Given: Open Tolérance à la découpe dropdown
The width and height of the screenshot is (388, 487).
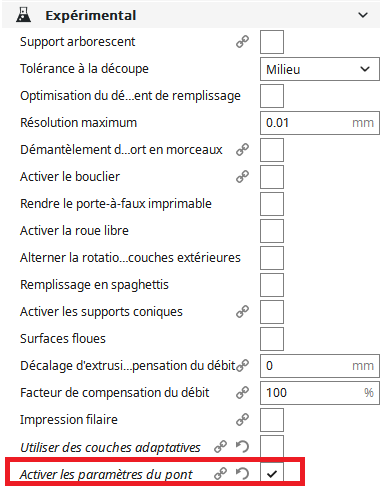Looking at the screenshot, I should coord(320,69).
